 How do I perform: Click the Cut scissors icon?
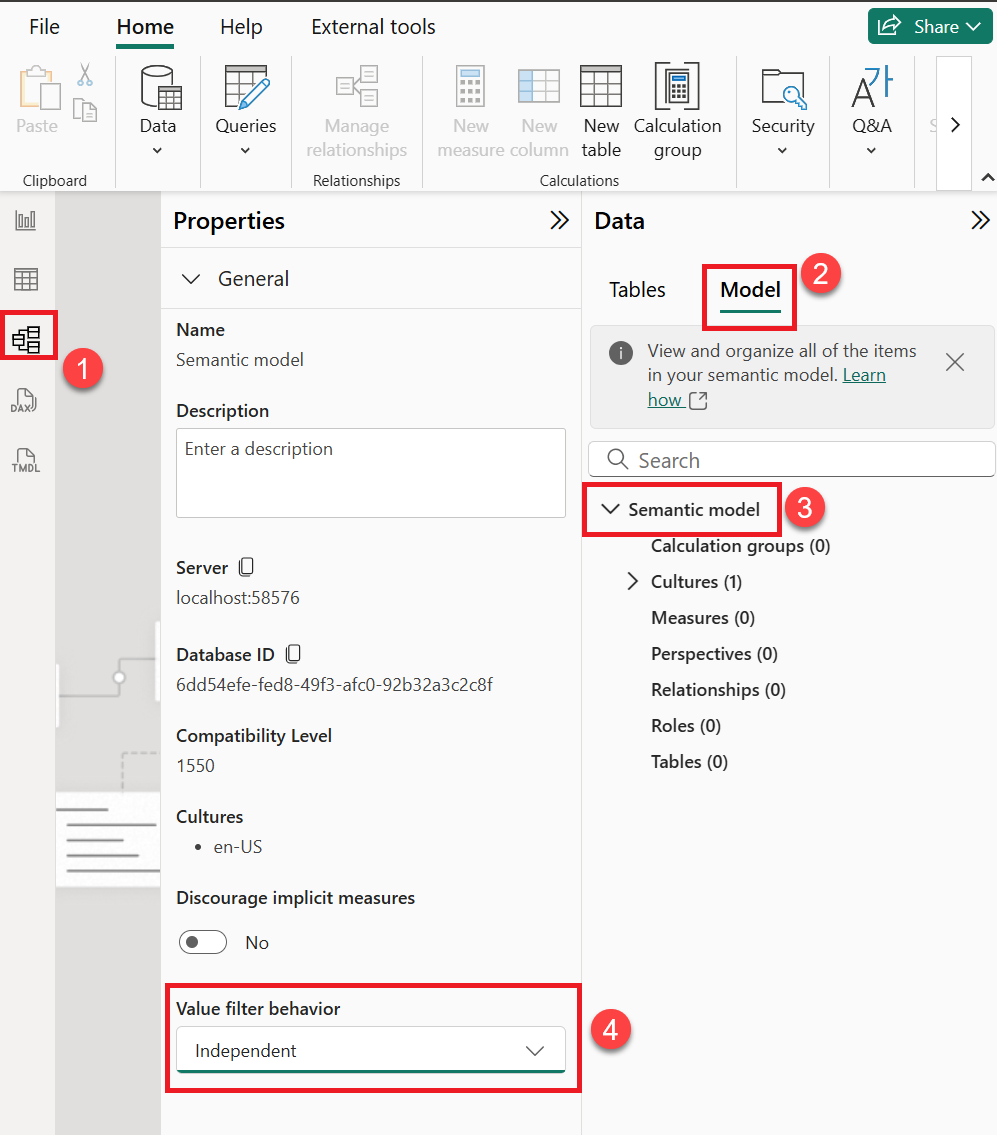tap(85, 74)
